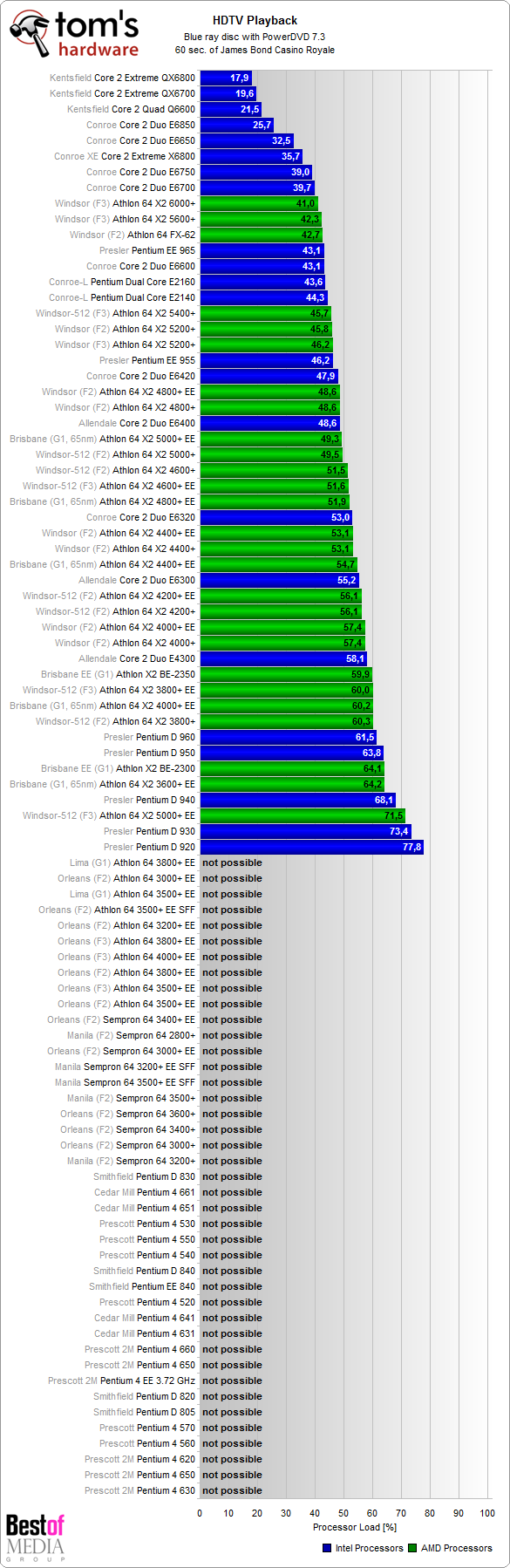Click the 58,1 value on the E4300 bar
This screenshot has height=1568, width=510.
tap(355, 658)
